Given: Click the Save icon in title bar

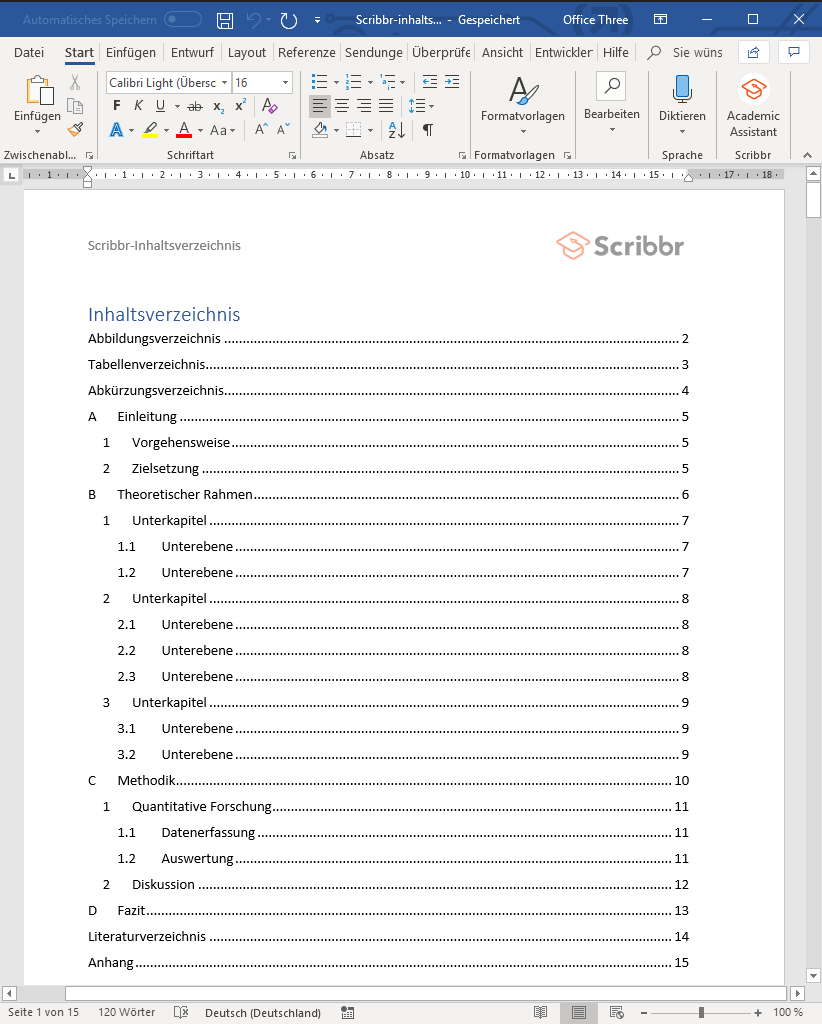Looking at the screenshot, I should 225,20.
